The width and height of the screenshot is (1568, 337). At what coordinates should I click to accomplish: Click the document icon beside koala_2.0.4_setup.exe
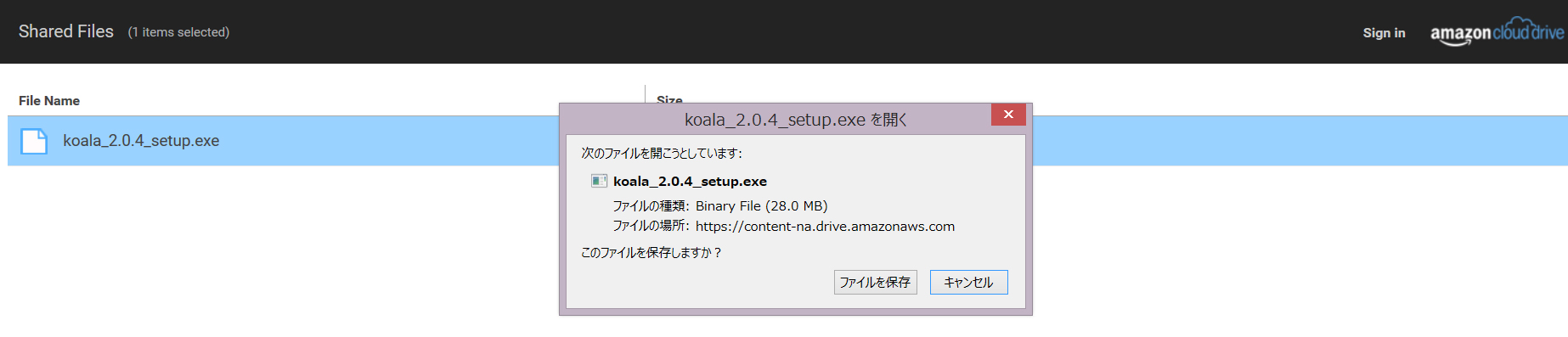(x=34, y=141)
